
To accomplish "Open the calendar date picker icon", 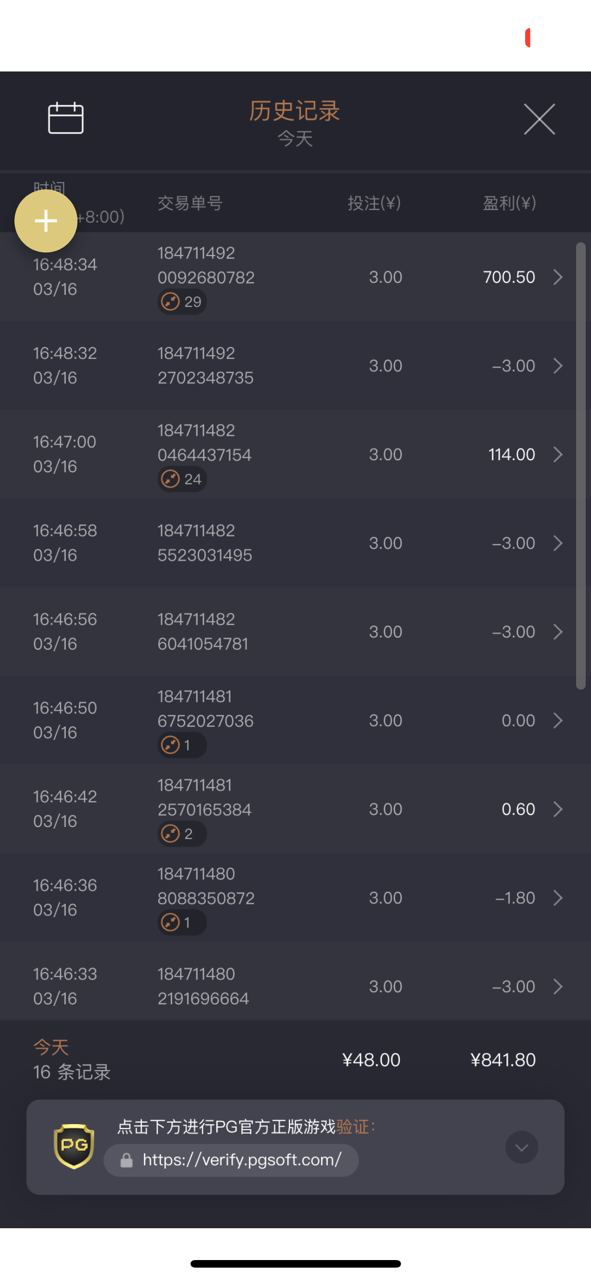I will click(x=66, y=118).
